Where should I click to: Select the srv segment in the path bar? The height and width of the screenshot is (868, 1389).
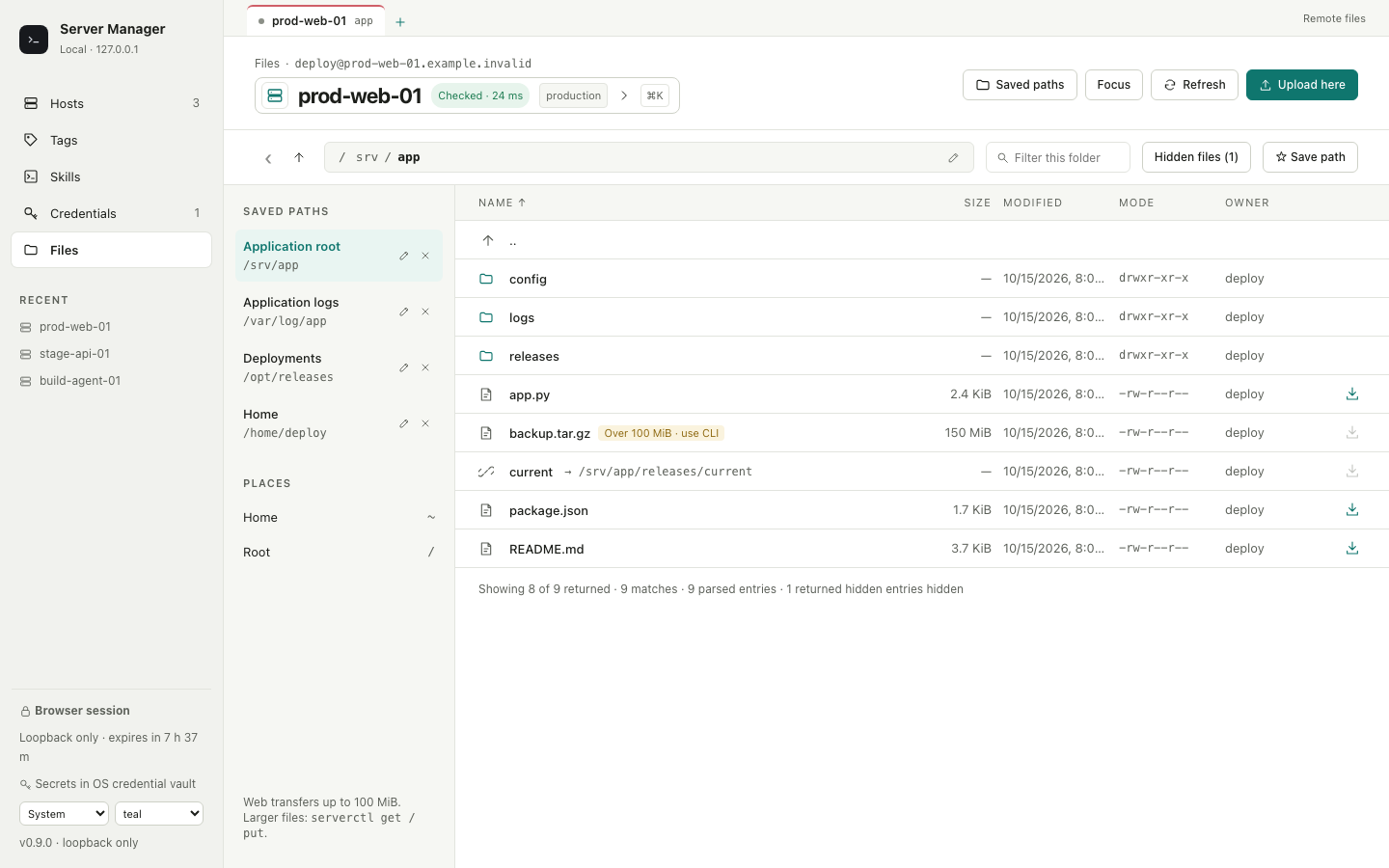coord(368,157)
